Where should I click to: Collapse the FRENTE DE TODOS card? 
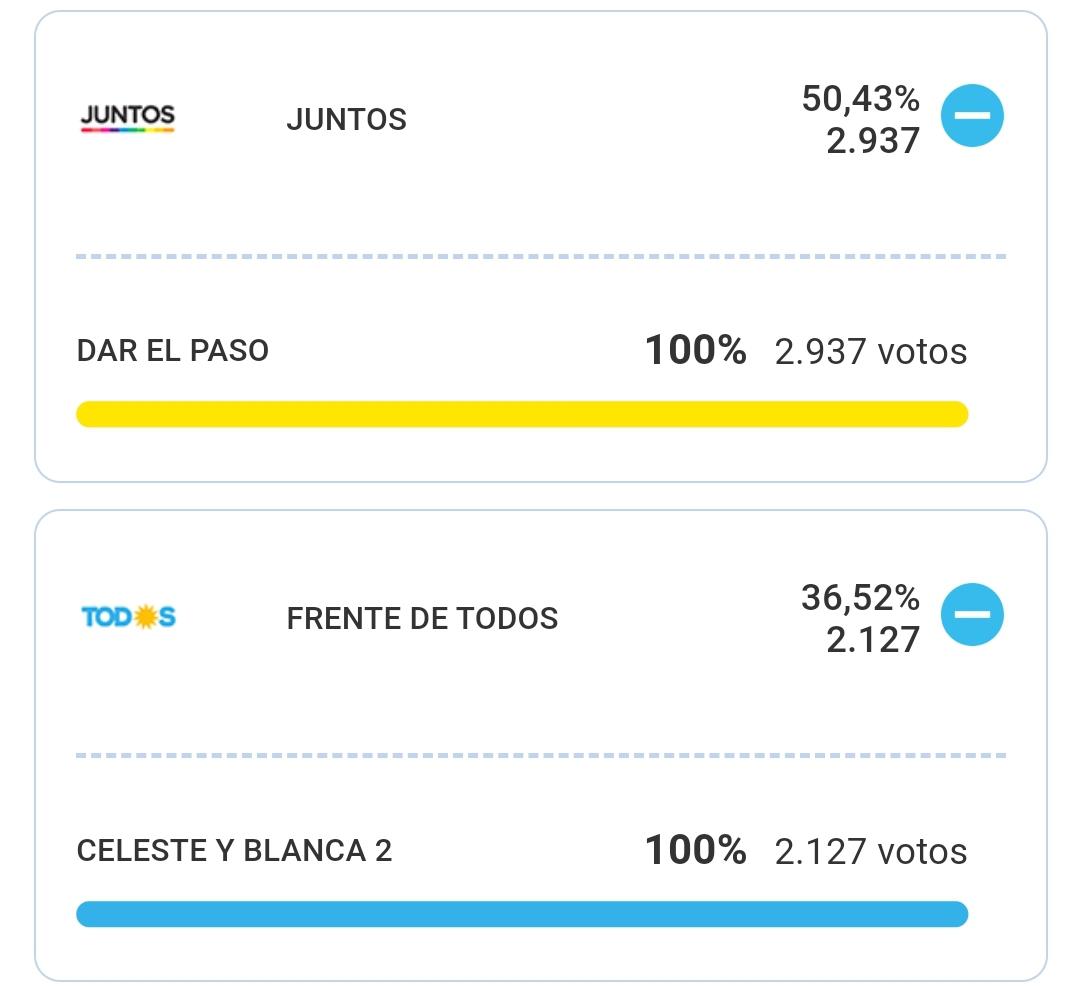(x=971, y=614)
